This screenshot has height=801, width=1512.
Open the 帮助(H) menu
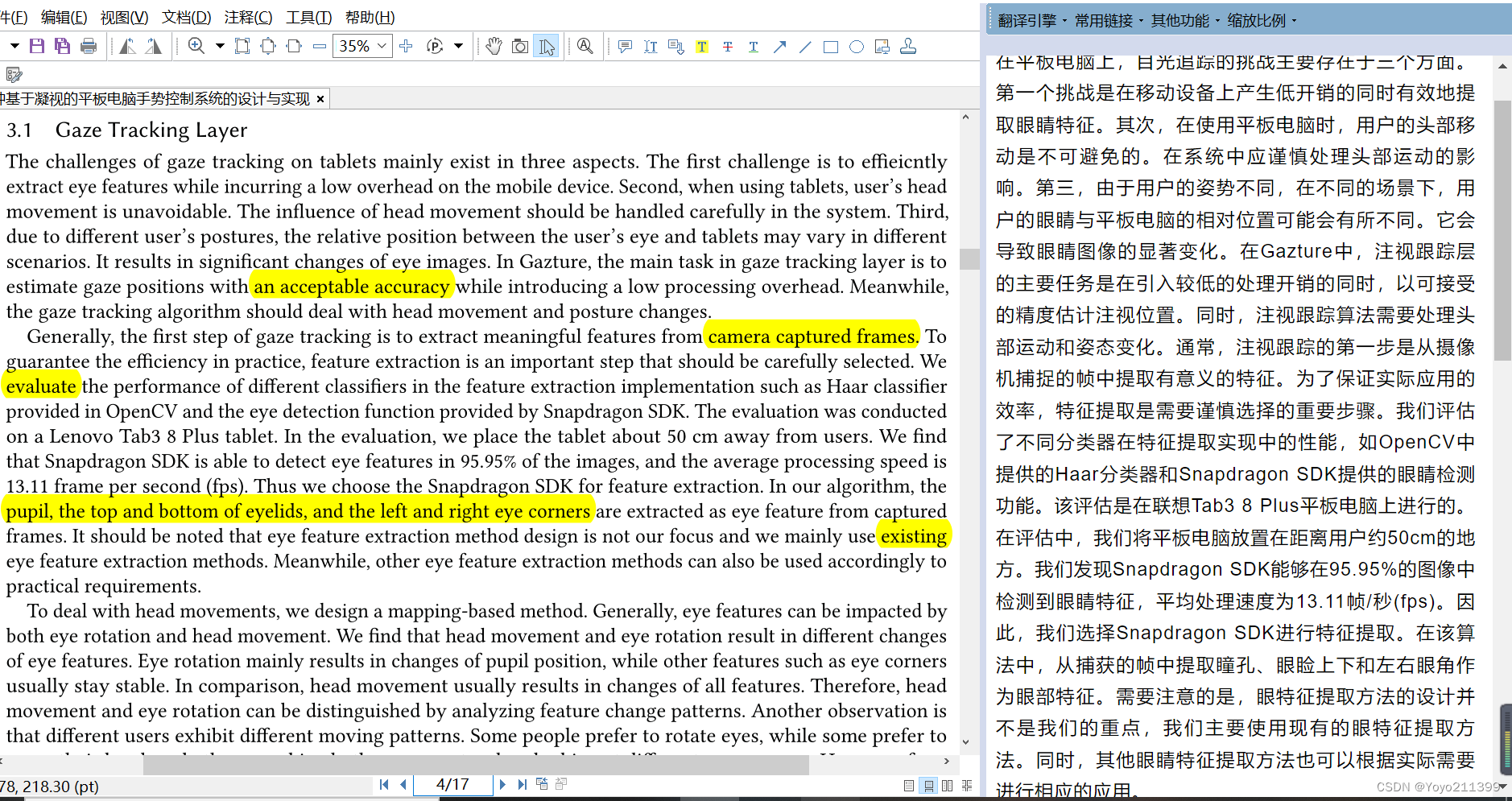[x=370, y=18]
